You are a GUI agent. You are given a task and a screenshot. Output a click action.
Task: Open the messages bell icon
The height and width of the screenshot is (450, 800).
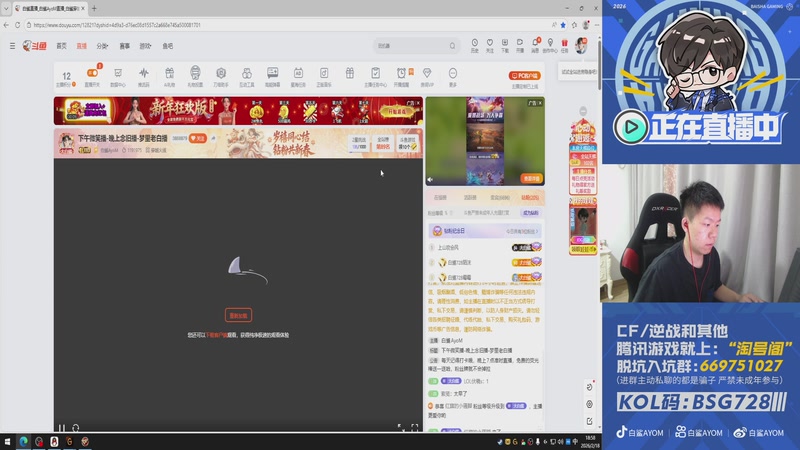535,45
